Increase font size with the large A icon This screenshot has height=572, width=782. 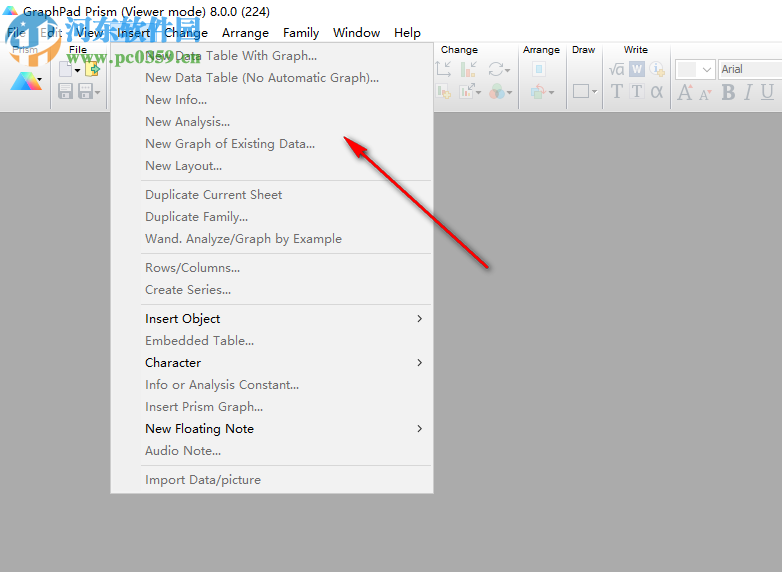point(685,92)
